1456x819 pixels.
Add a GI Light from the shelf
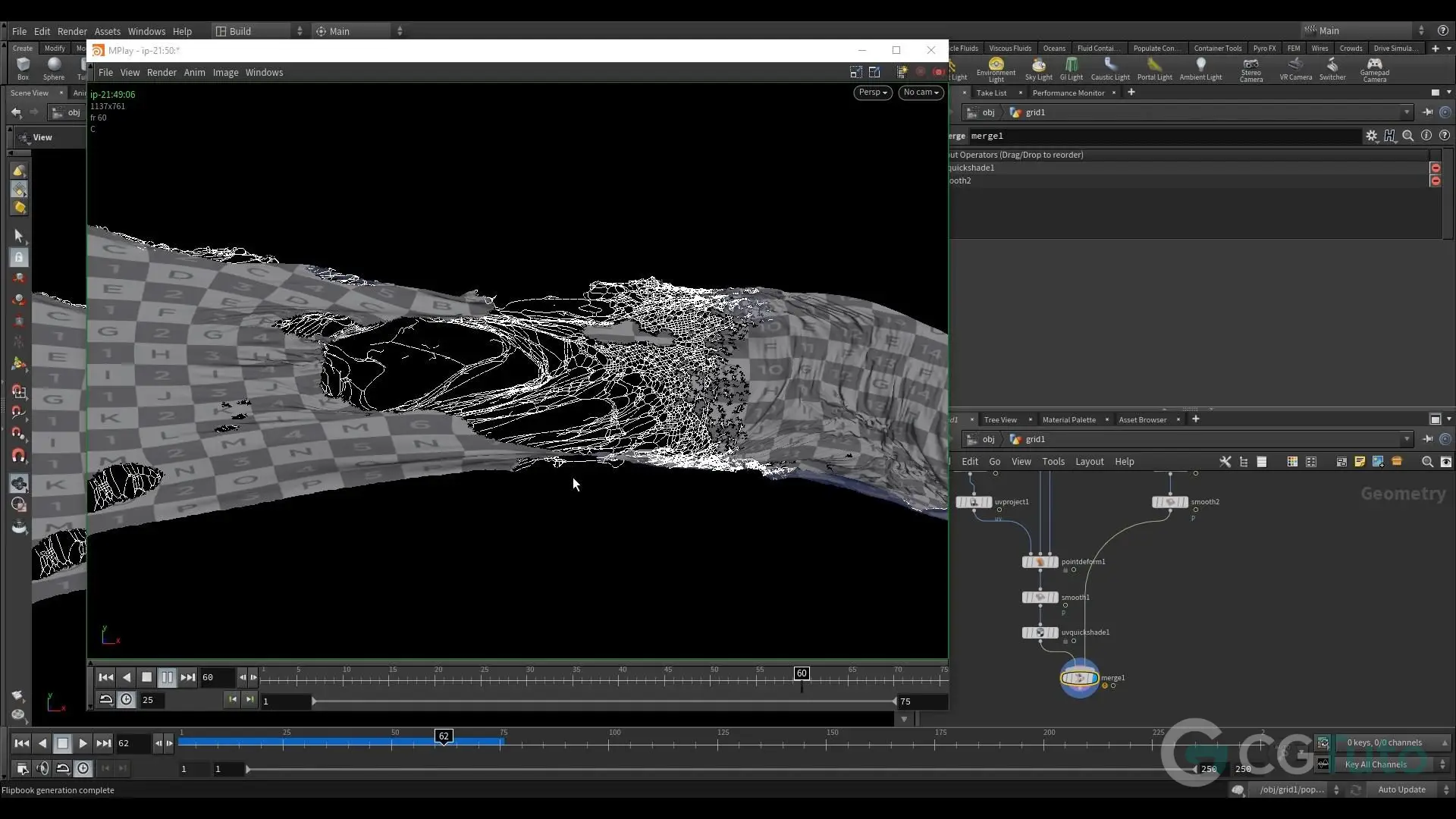click(x=1071, y=69)
